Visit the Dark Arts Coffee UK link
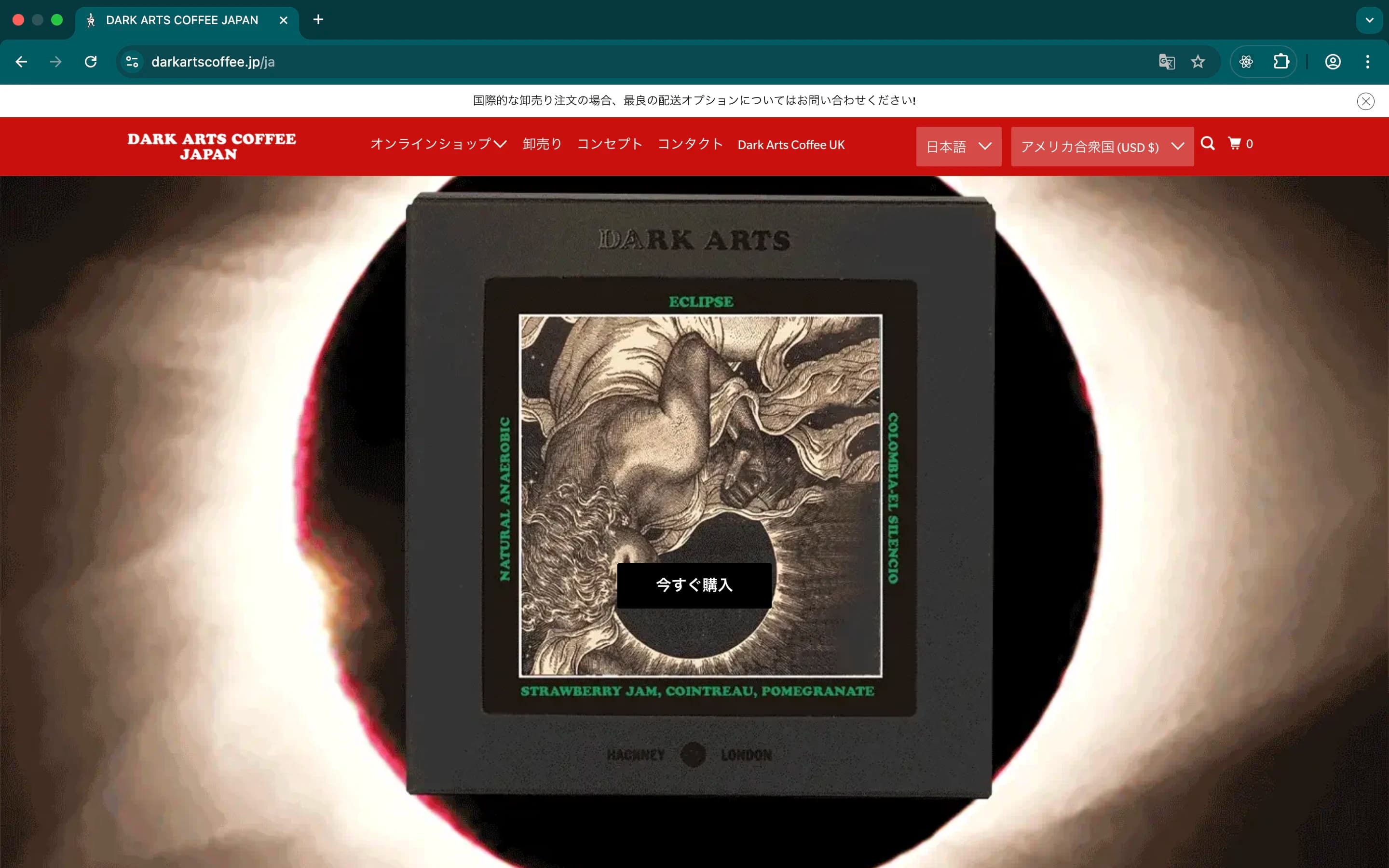 pos(791,145)
